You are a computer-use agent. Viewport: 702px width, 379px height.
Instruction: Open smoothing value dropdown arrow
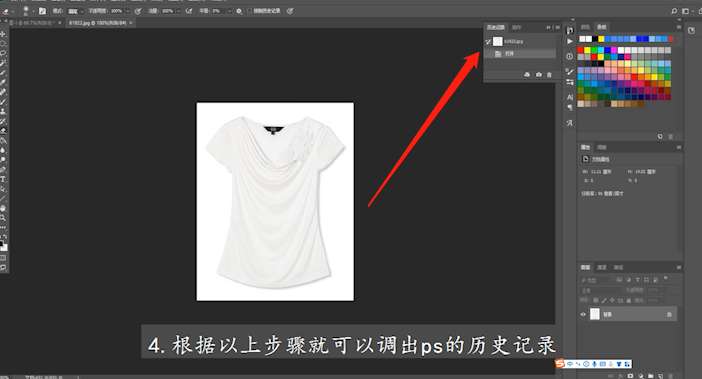[230, 11]
